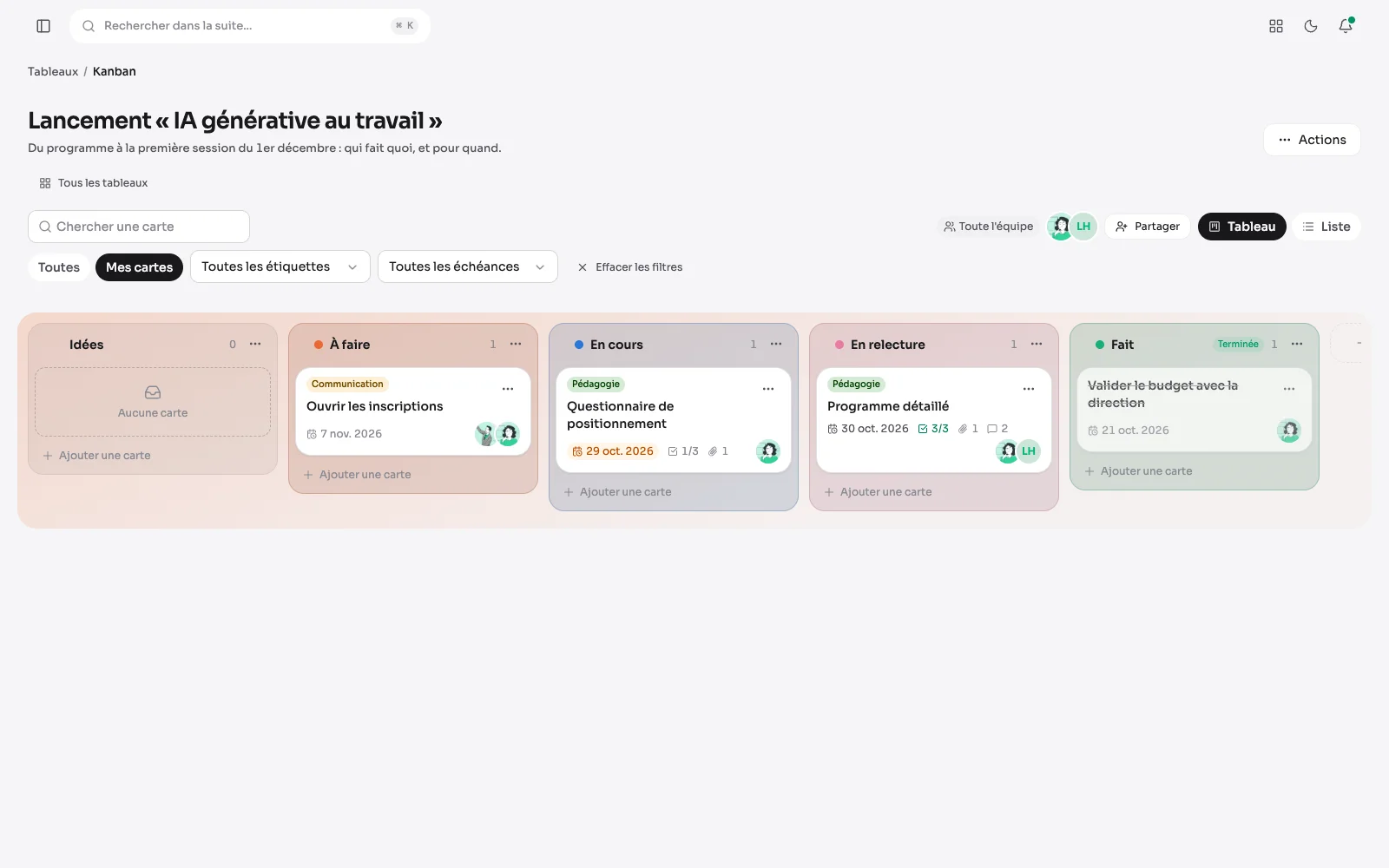Clear filters with Effacer les filtres
The image size is (1389, 868).
point(630,267)
